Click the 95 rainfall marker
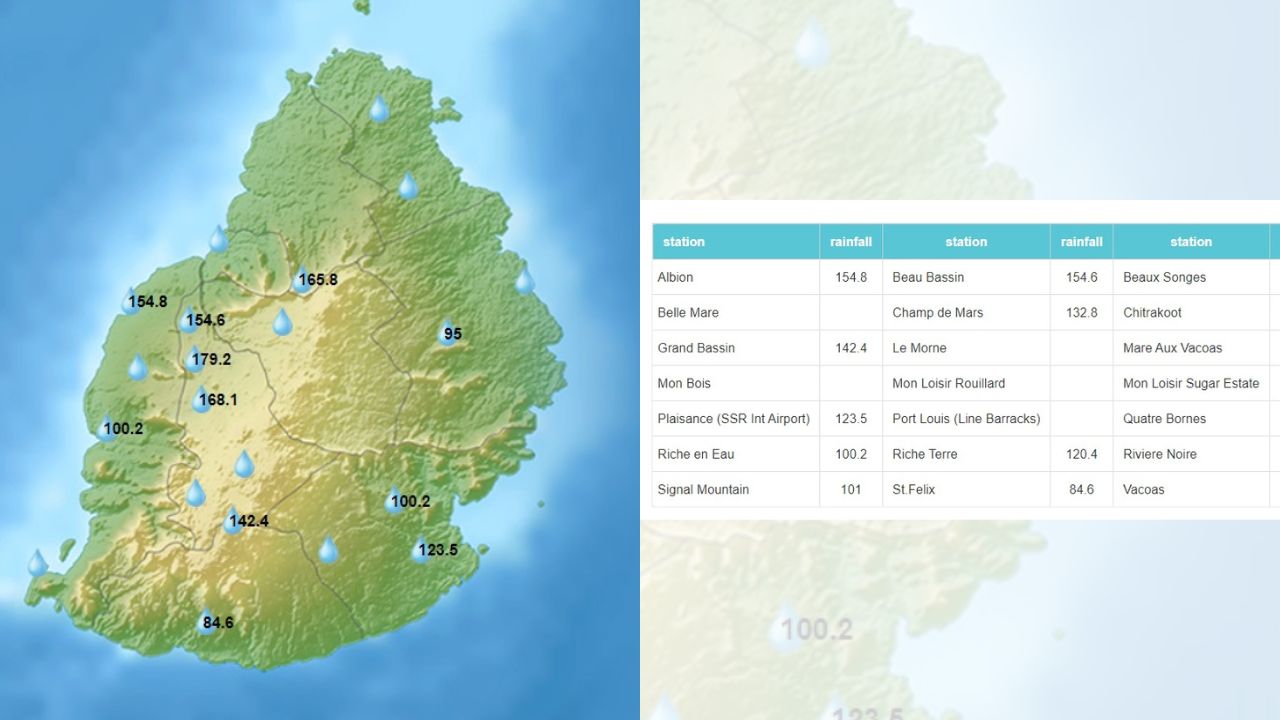The image size is (1280, 720). (447, 333)
